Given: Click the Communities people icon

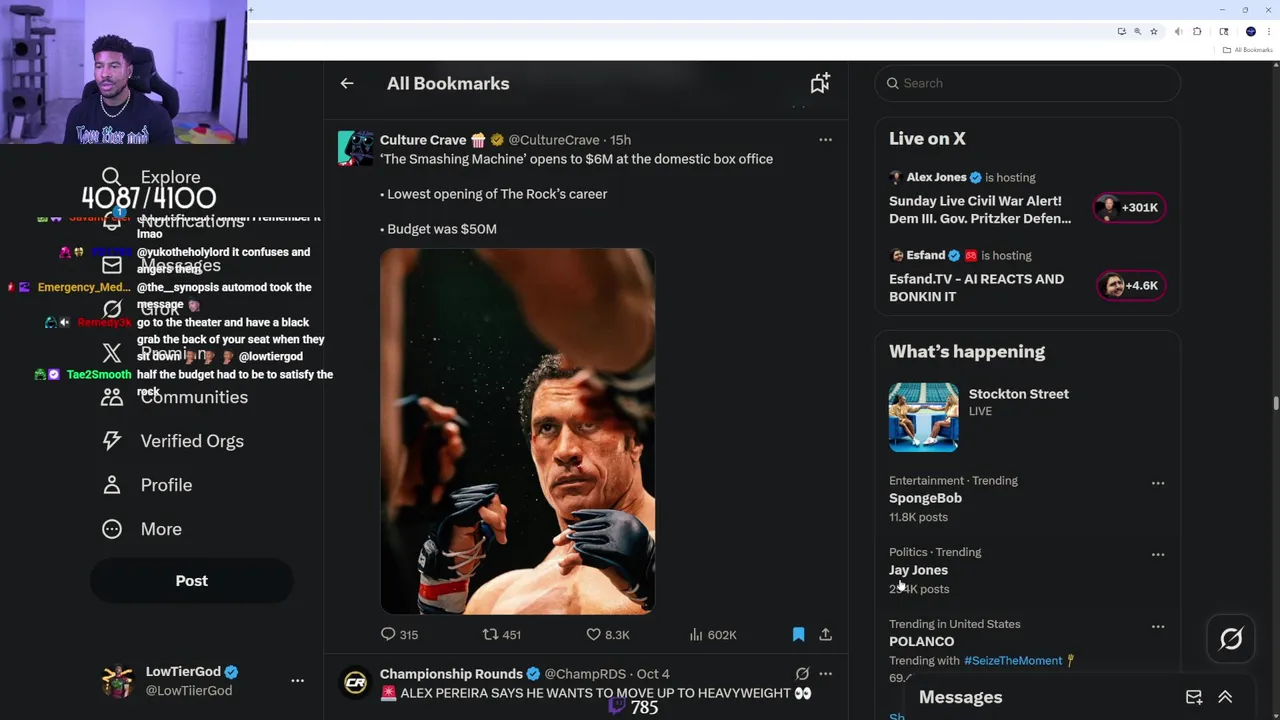Looking at the screenshot, I should tap(112, 397).
